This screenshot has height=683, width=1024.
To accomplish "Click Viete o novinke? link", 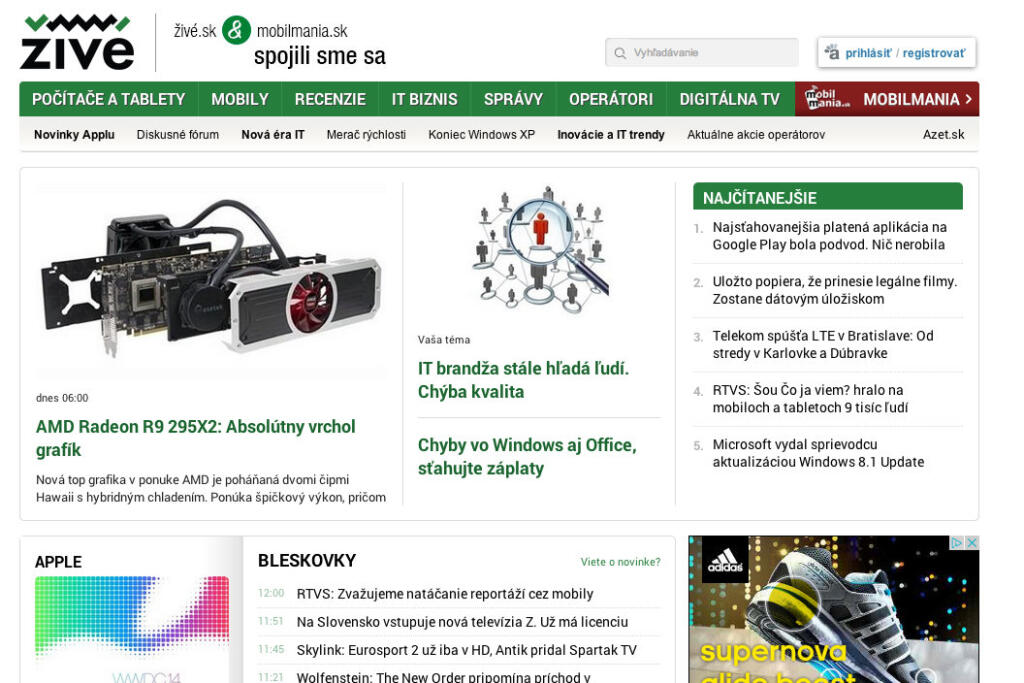I will [x=620, y=562].
